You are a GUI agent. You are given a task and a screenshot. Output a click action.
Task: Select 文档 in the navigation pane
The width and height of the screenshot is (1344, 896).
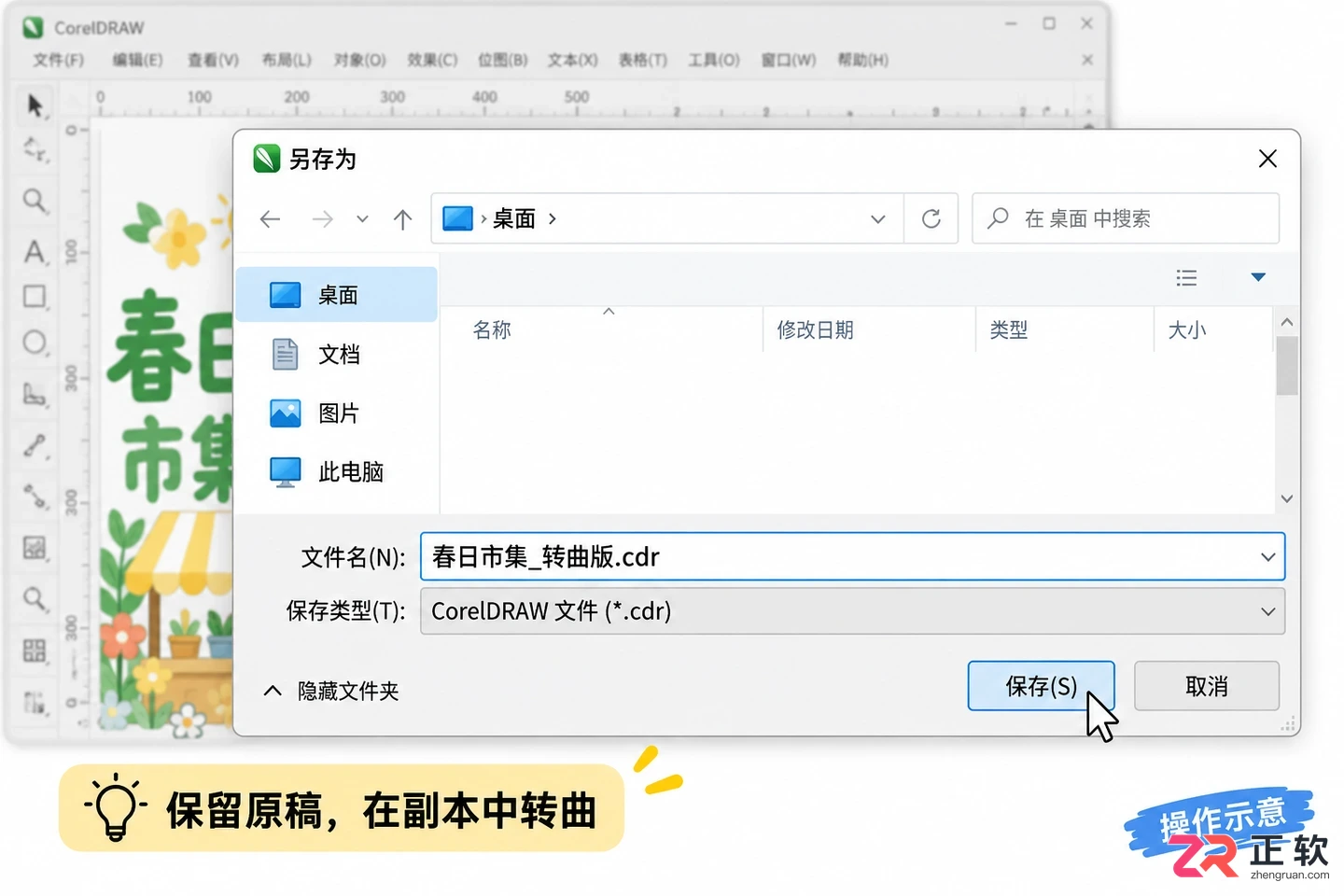click(x=336, y=355)
